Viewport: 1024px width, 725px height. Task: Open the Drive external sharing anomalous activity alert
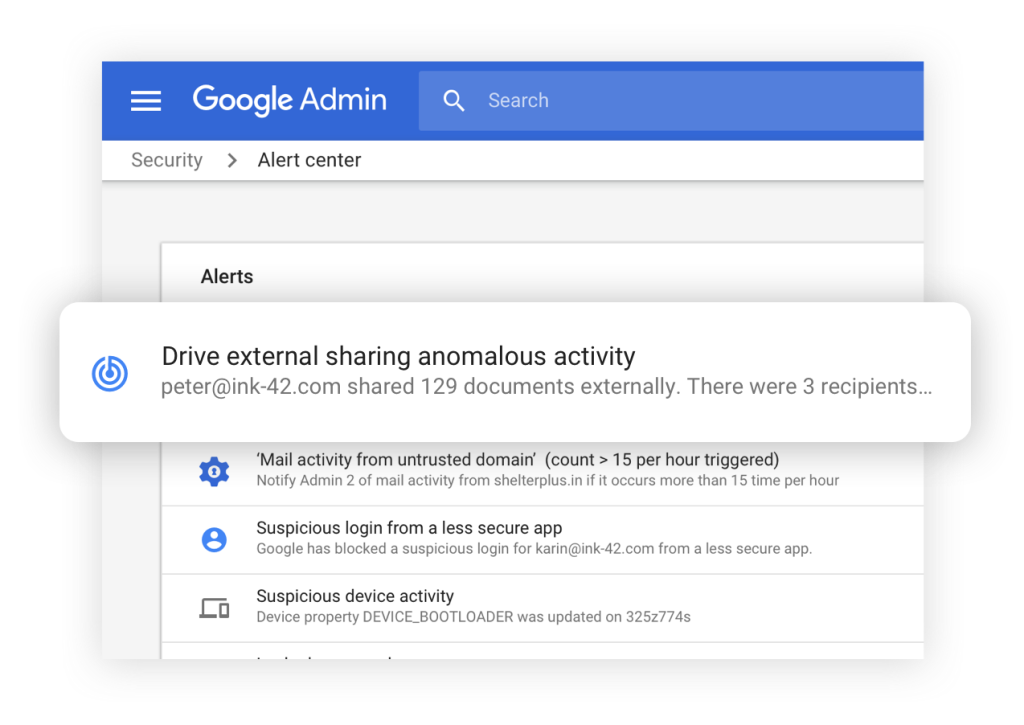click(x=398, y=356)
